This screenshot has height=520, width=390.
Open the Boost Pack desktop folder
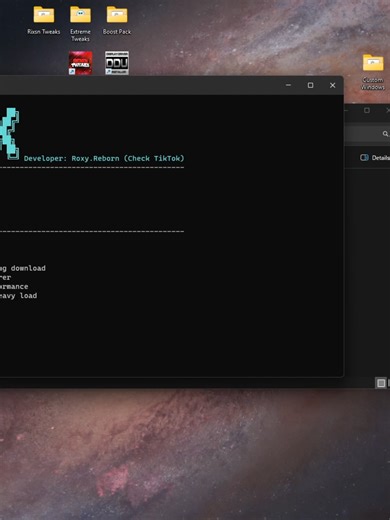click(x=117, y=20)
